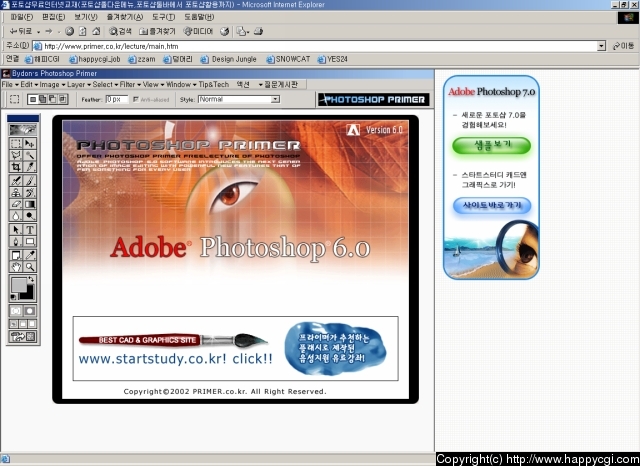Open the Image dropdown menu
Image resolution: width=640 pixels, height=466 pixels.
(52, 84)
